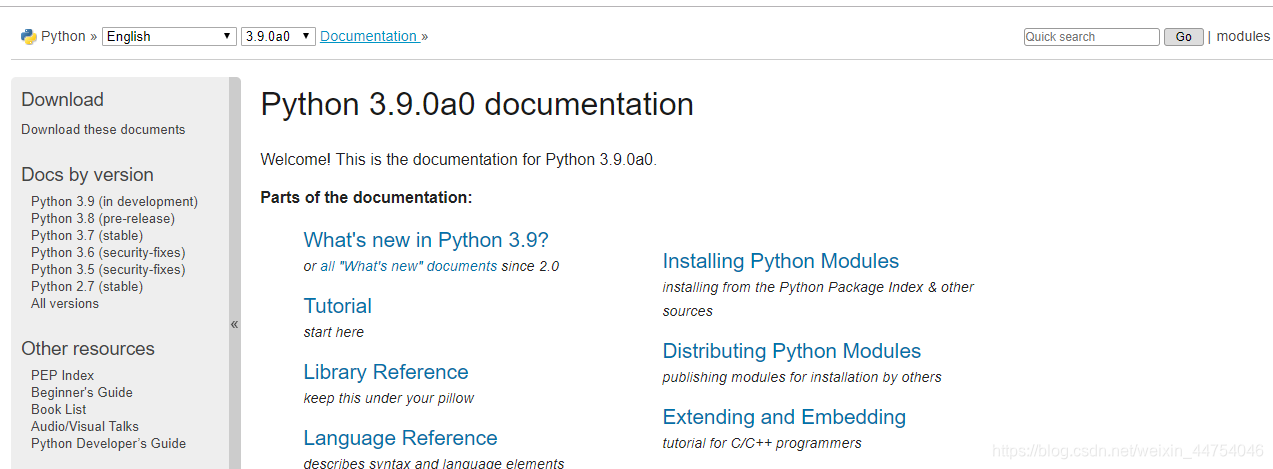Image resolution: width=1273 pixels, height=469 pixels.
Task: Open Python 3.9 (in development) docs
Action: point(114,201)
